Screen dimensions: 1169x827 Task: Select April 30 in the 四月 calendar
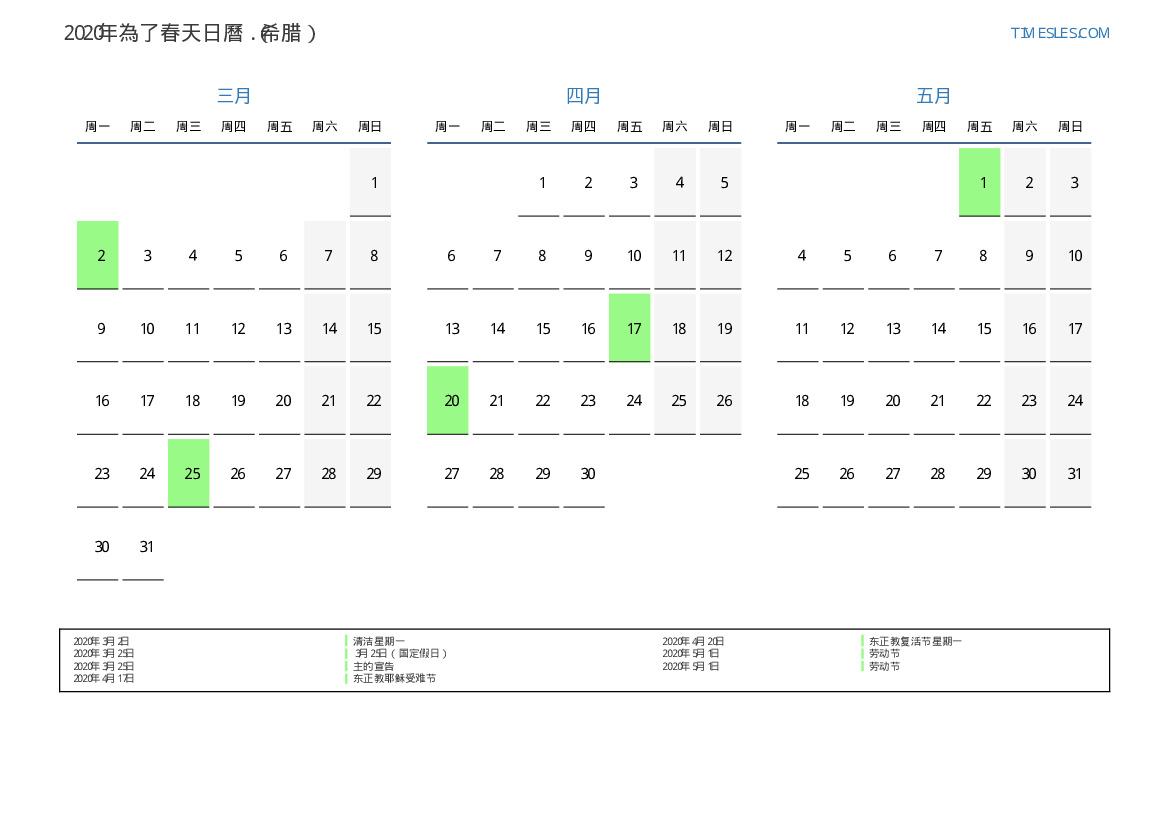coord(584,474)
